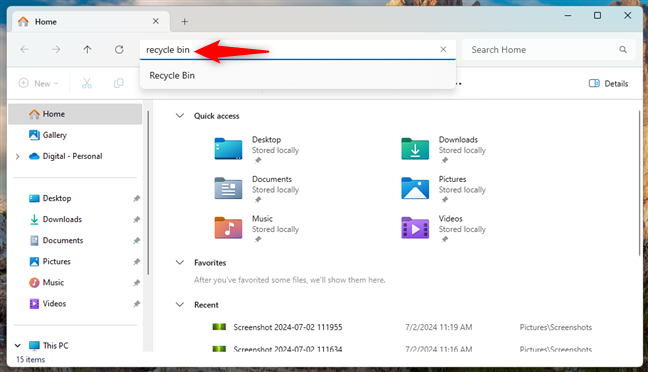Go up one folder level
Image resolution: width=648 pixels, height=372 pixels.
pos(87,50)
